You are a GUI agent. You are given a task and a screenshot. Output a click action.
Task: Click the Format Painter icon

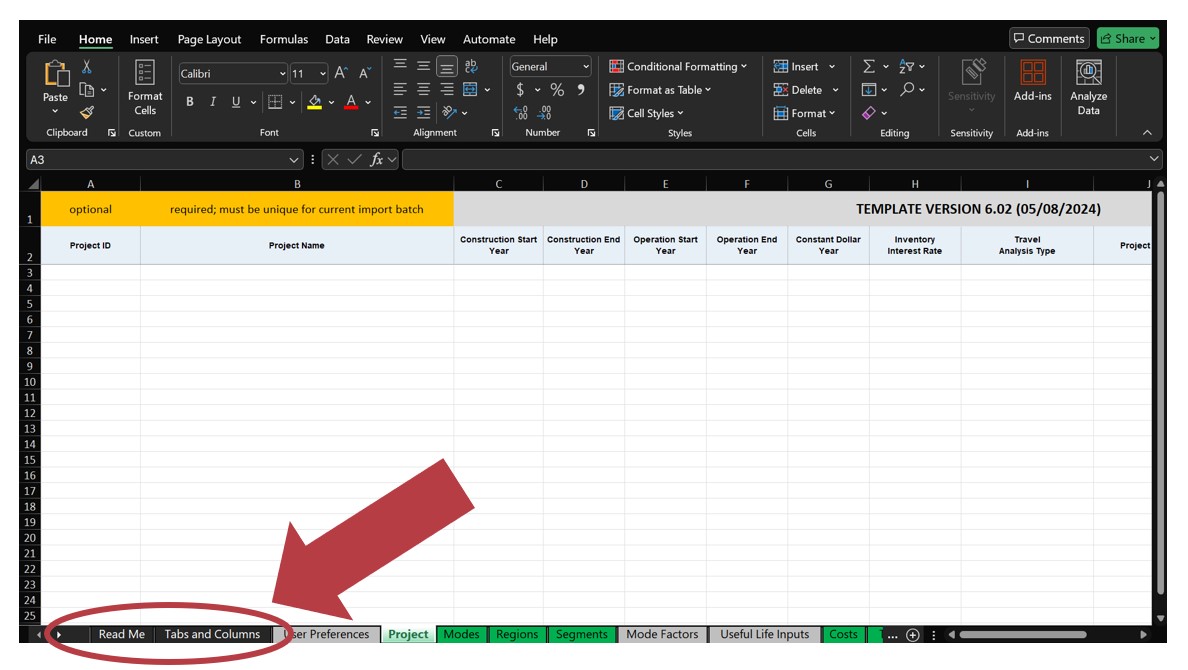(x=87, y=111)
